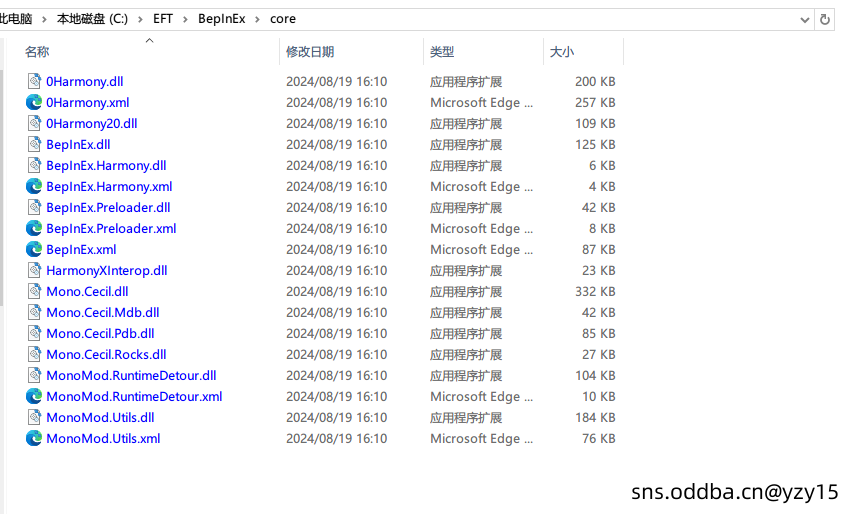Go to 本地磁盘 (C:) in the address bar
The width and height of the screenshot is (846, 514).
point(92,19)
